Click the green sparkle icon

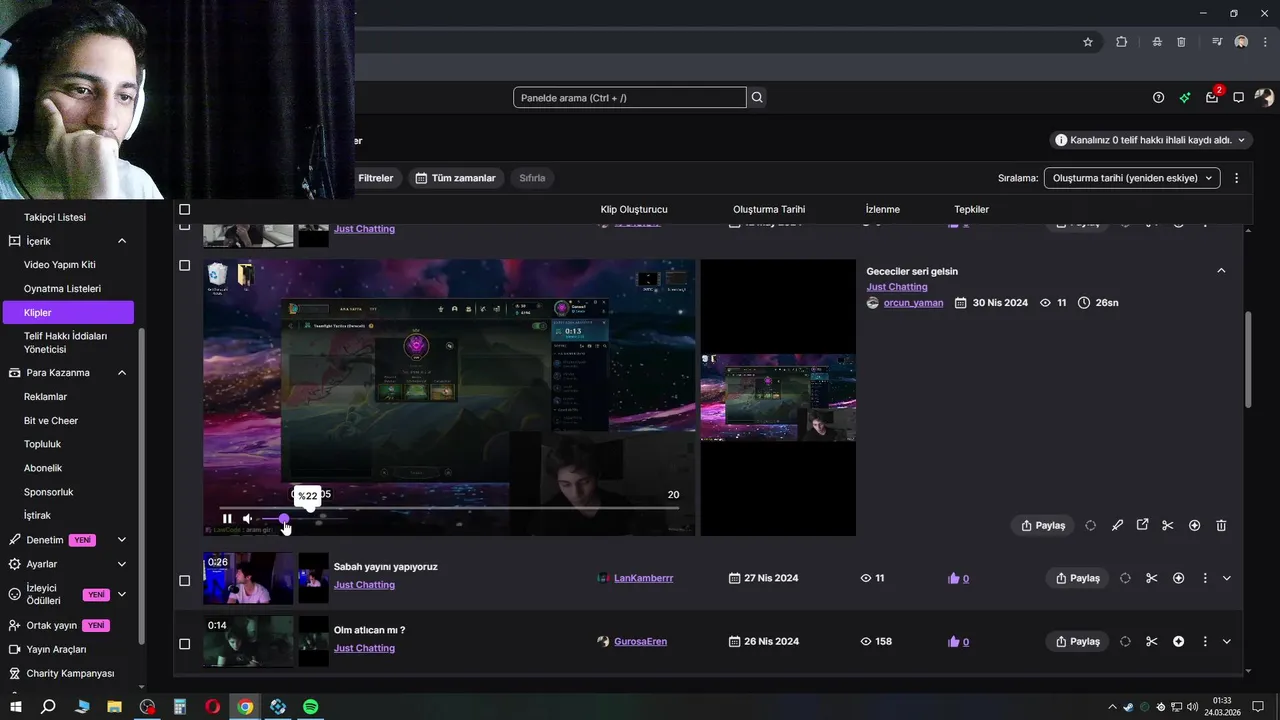pos(1185,97)
